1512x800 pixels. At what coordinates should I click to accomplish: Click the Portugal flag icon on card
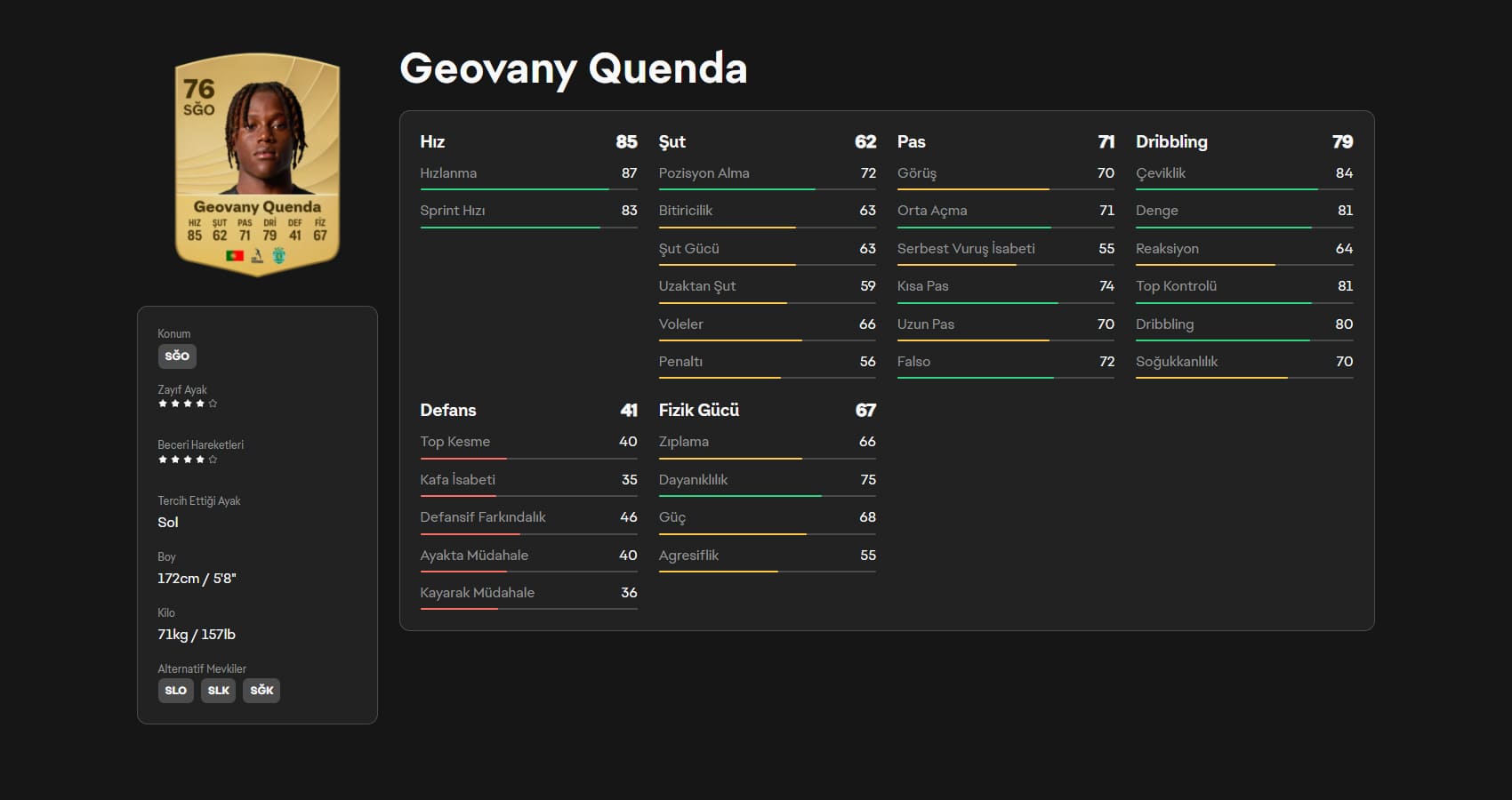point(235,256)
